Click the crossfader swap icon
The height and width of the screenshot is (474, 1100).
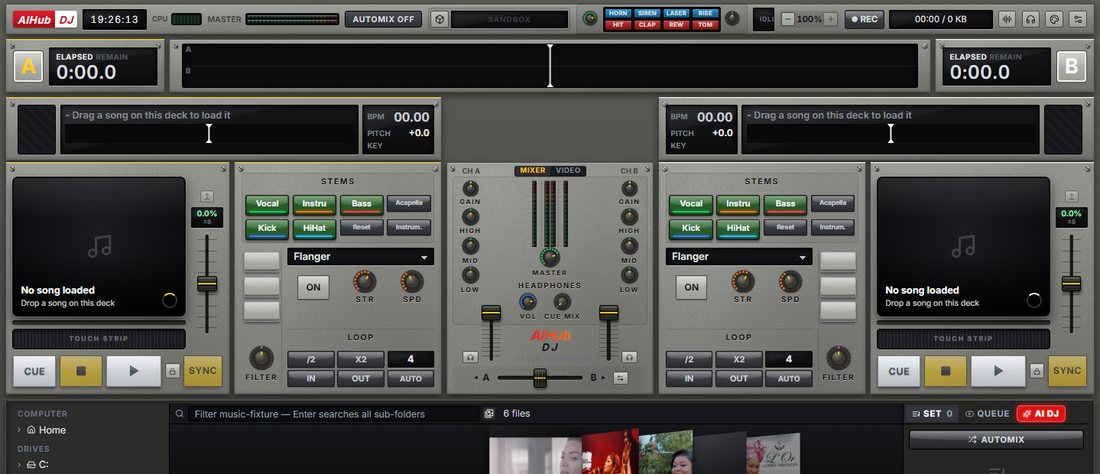(620, 378)
